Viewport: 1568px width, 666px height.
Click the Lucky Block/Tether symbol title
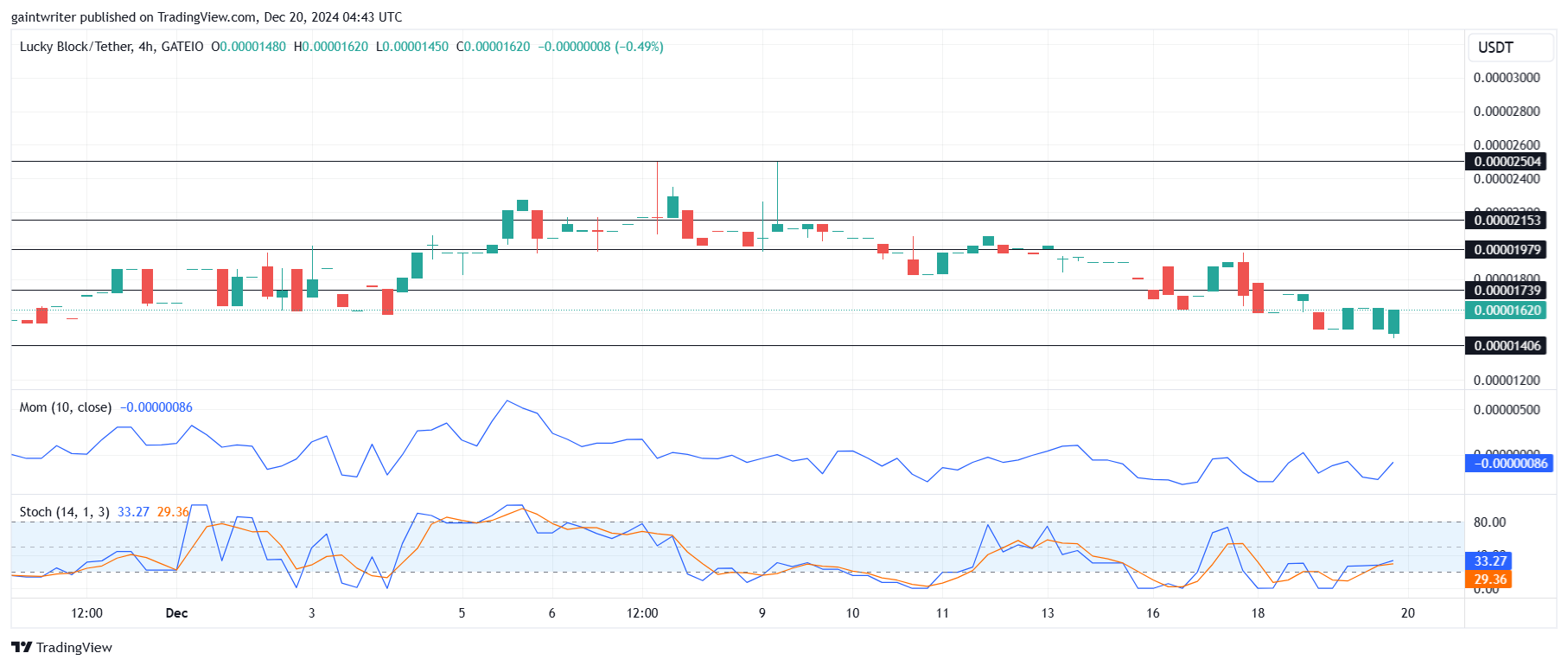(112, 47)
